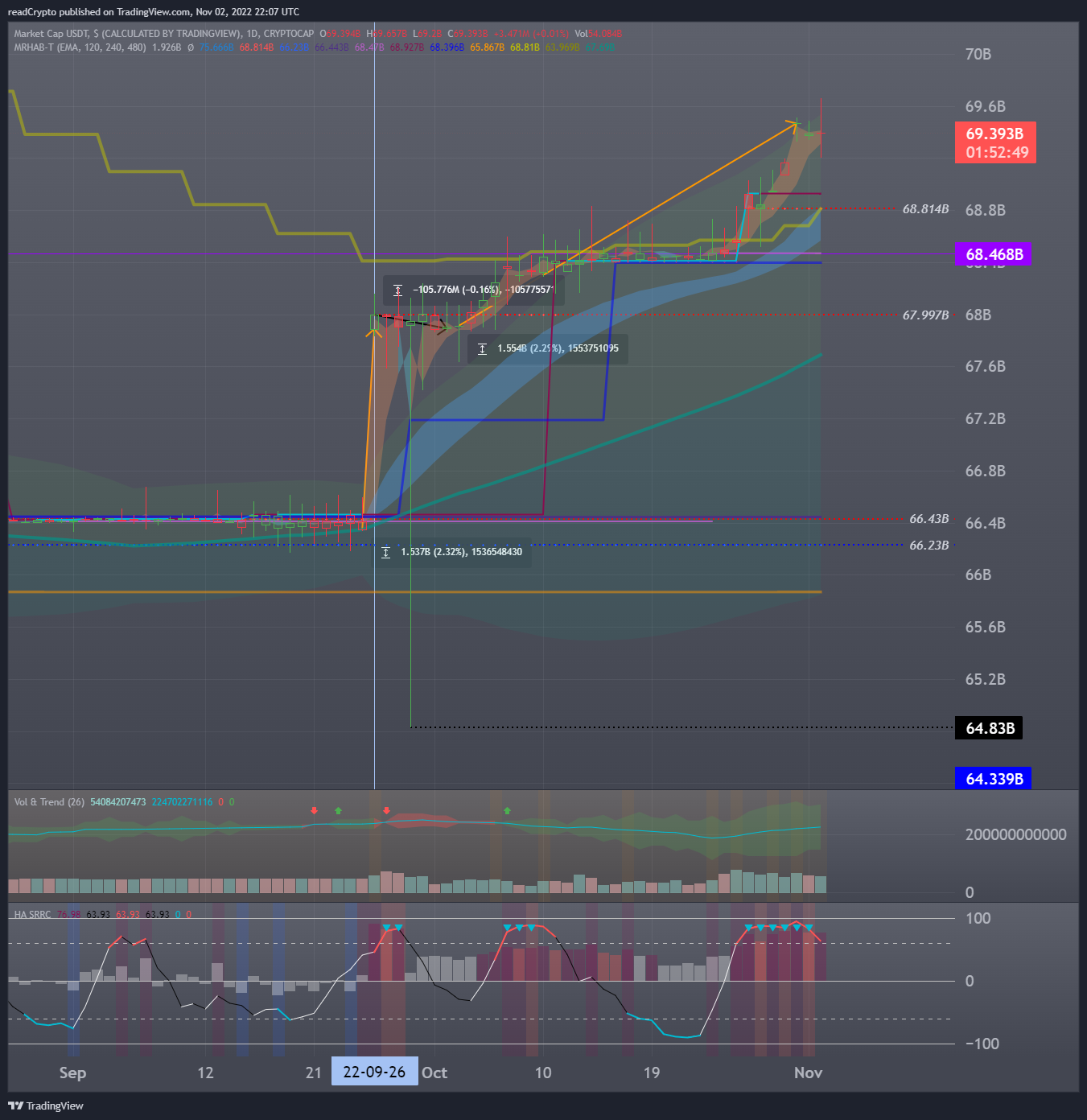Click the highlighted 22-09-26 date label
1087x1120 pixels.
(375, 1072)
